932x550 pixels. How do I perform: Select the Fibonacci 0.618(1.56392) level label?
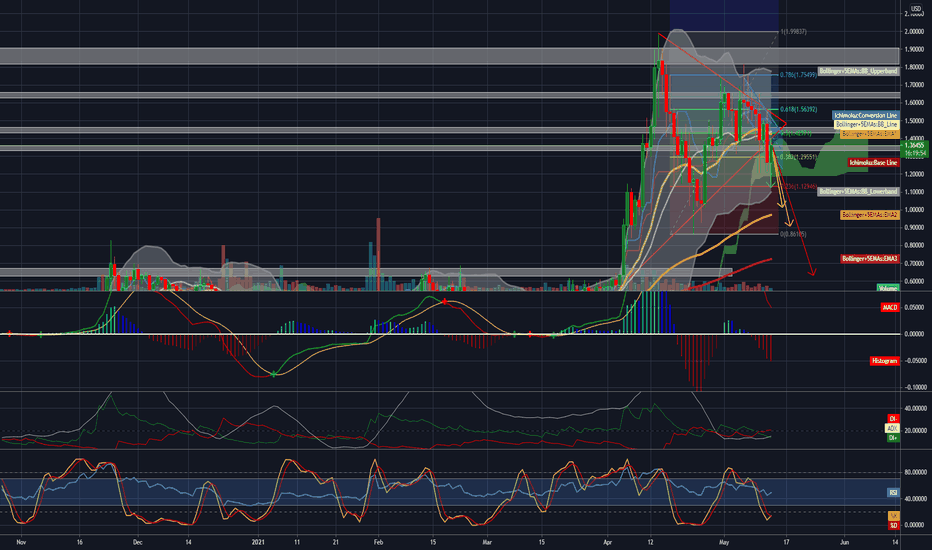[798, 109]
